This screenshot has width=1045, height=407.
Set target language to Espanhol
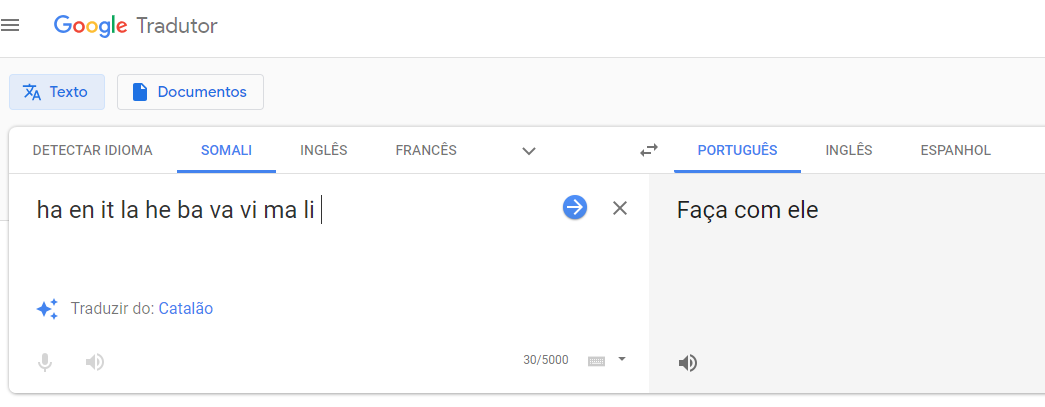point(955,150)
